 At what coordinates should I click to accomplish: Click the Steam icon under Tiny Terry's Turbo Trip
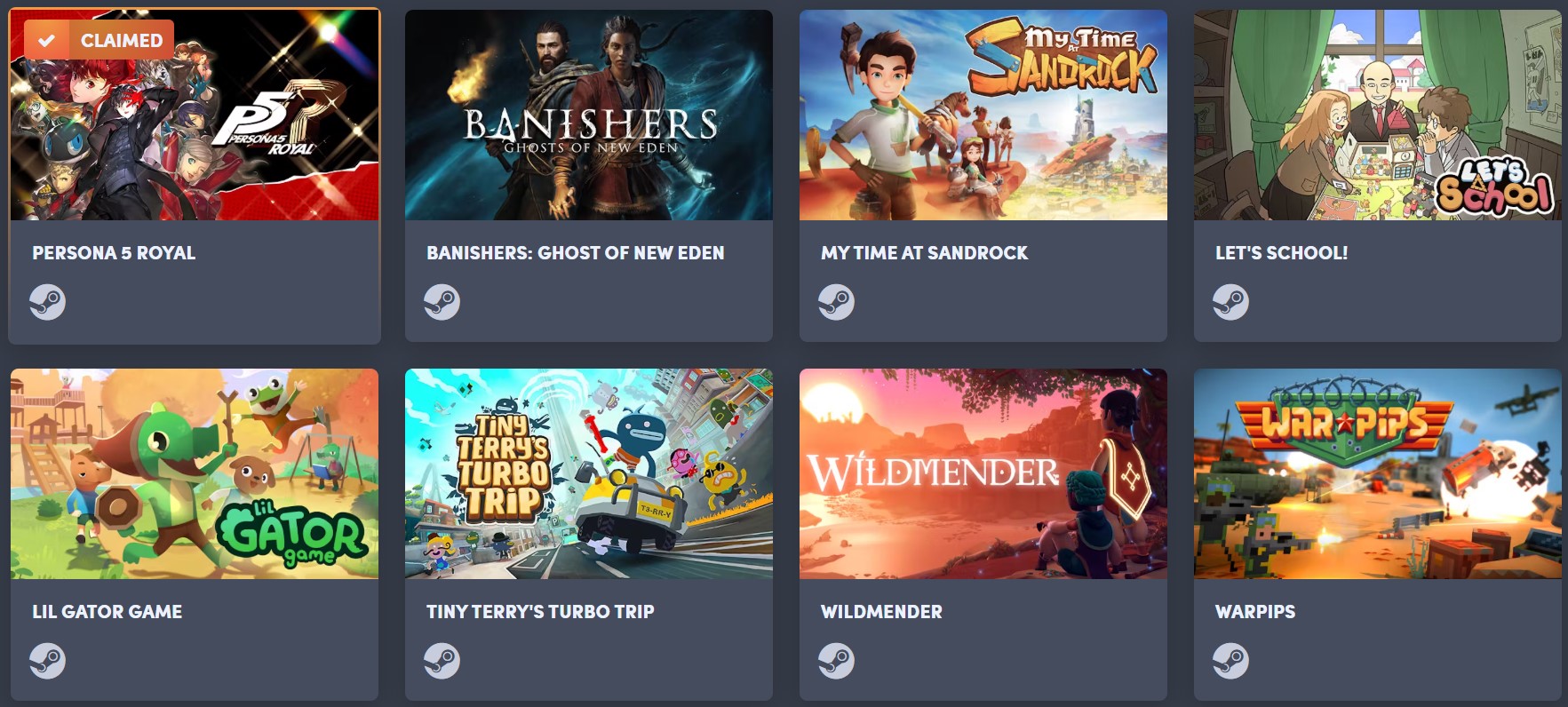(442, 661)
